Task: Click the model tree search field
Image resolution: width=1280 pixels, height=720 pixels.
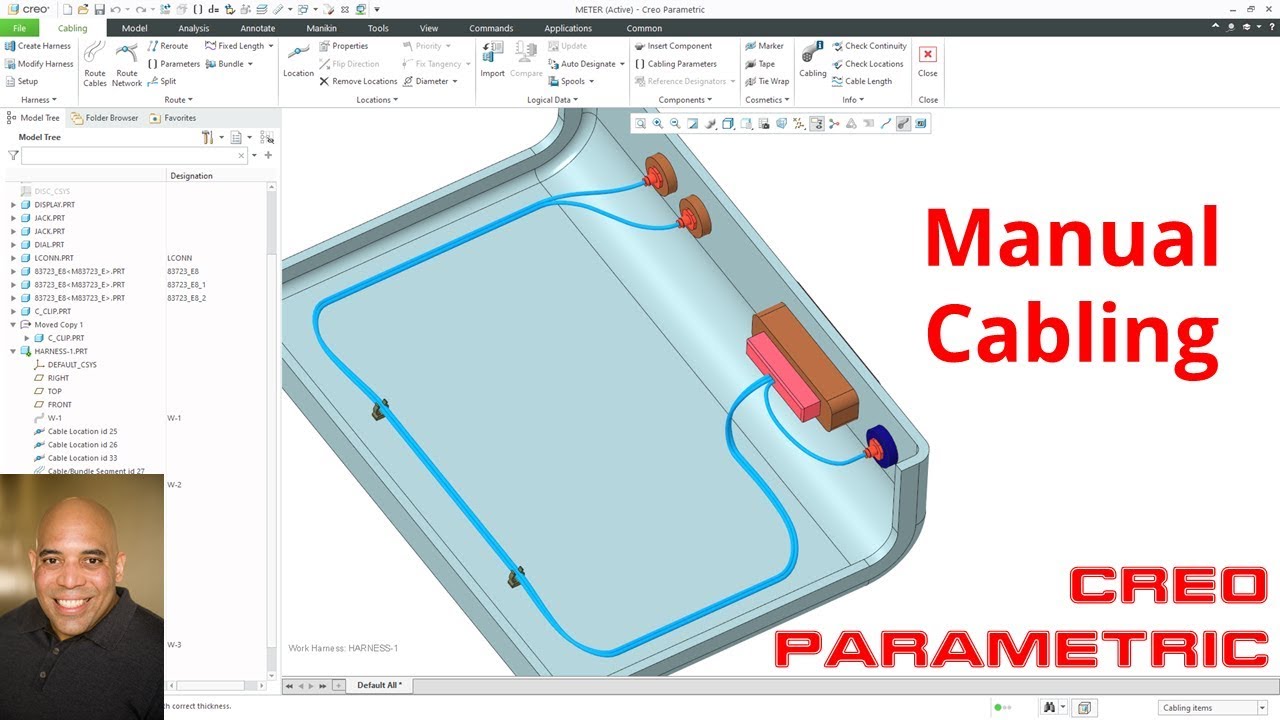Action: (134, 156)
